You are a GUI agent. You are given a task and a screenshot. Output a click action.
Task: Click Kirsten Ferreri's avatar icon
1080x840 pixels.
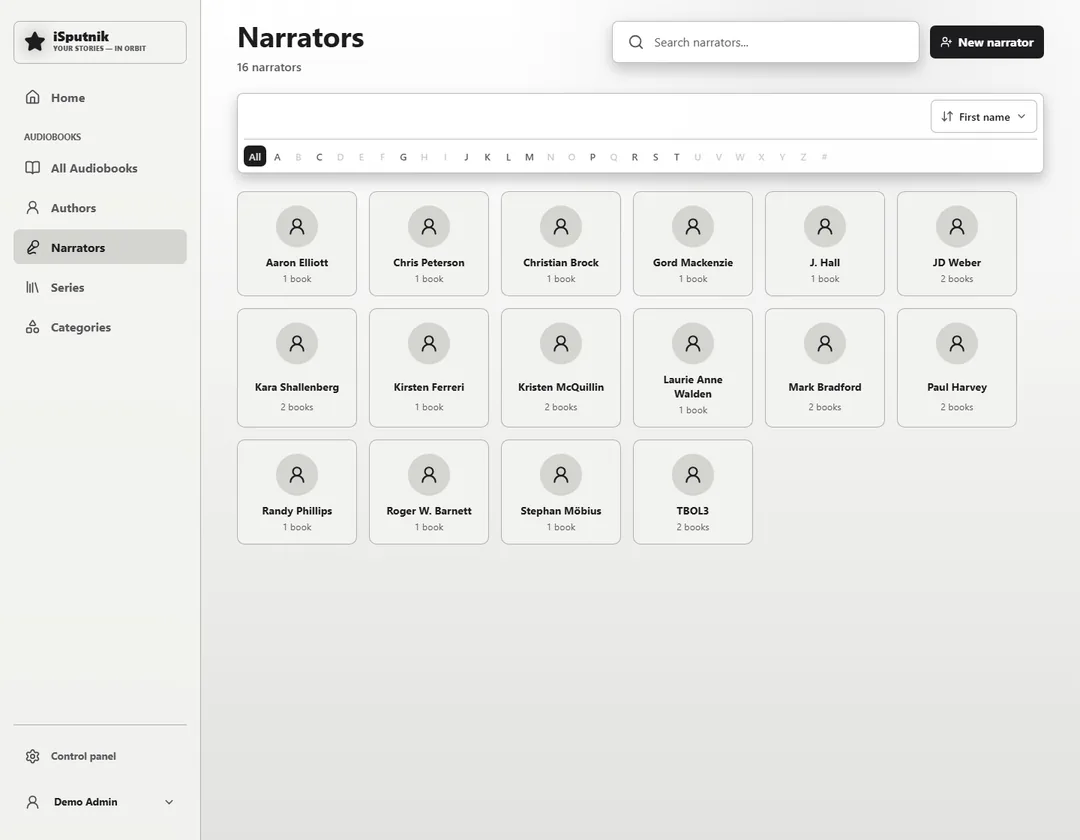429,343
